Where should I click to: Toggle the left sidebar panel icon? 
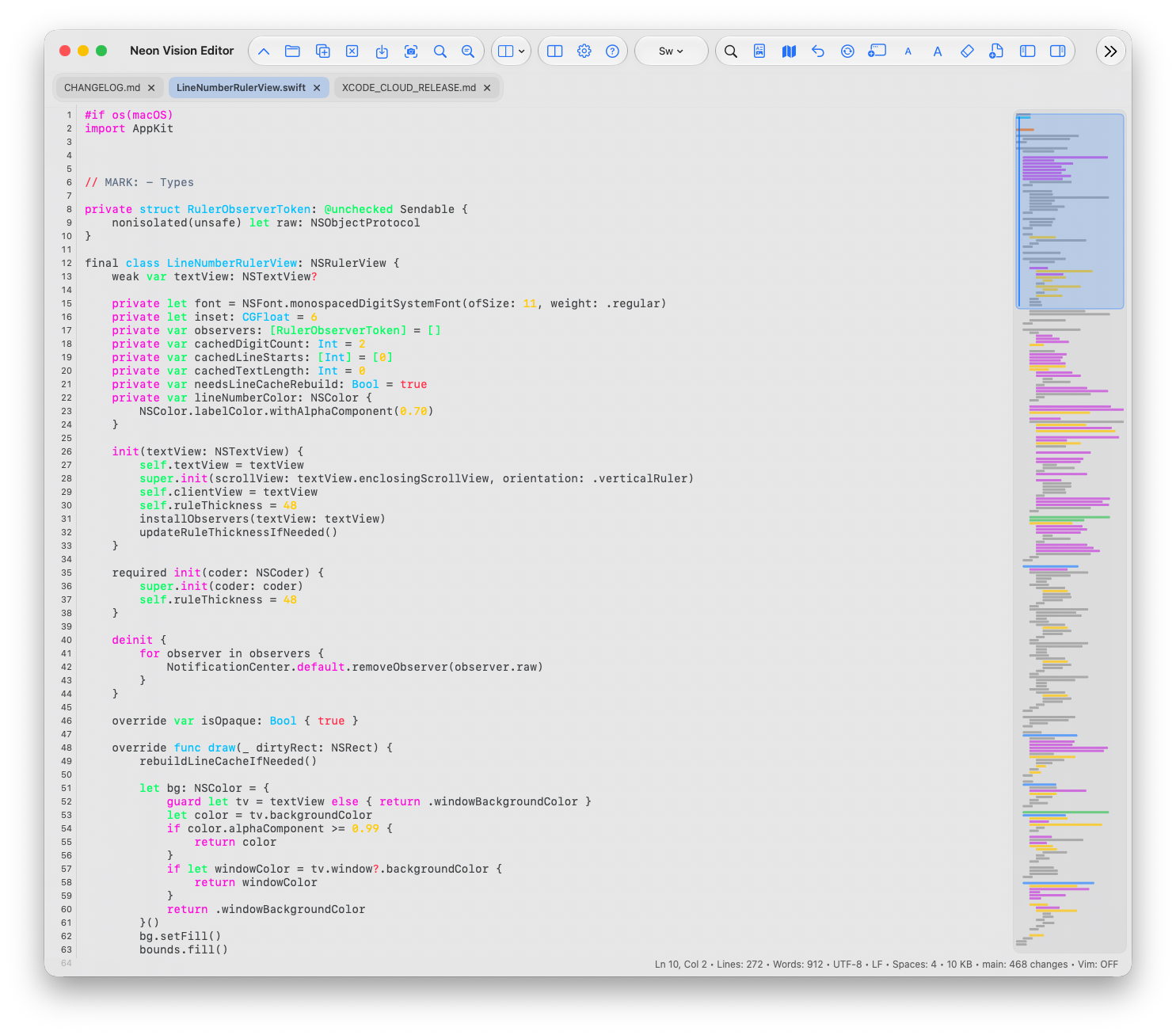pyautogui.click(x=1028, y=51)
